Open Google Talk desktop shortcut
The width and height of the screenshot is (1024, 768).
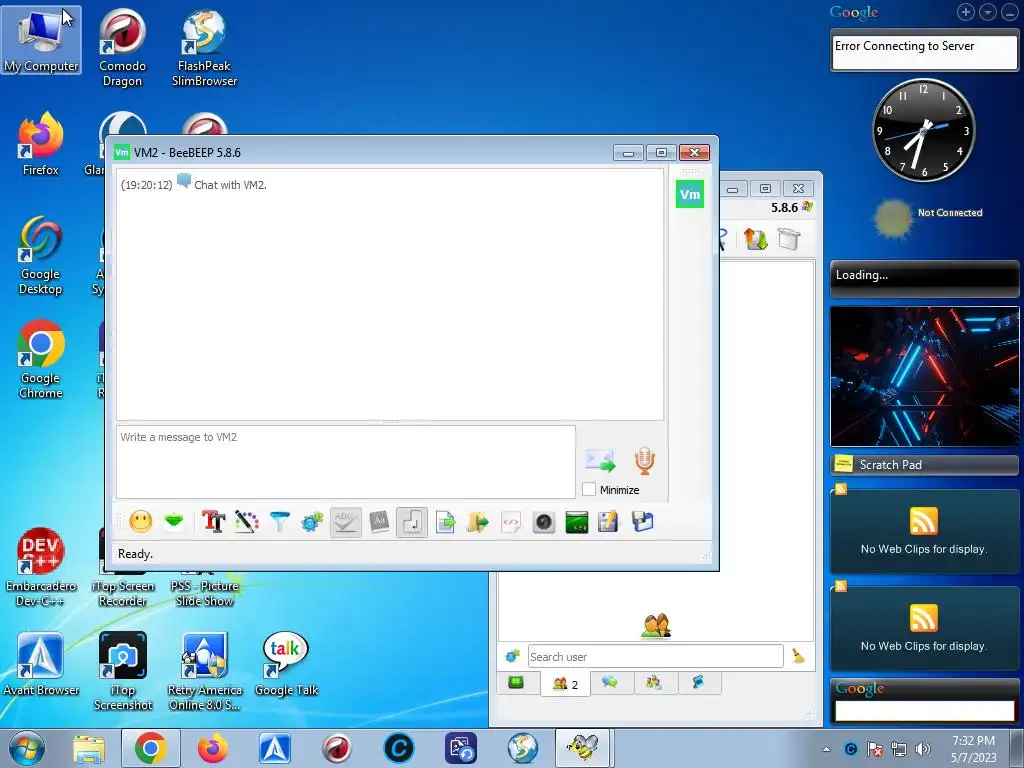[286, 664]
